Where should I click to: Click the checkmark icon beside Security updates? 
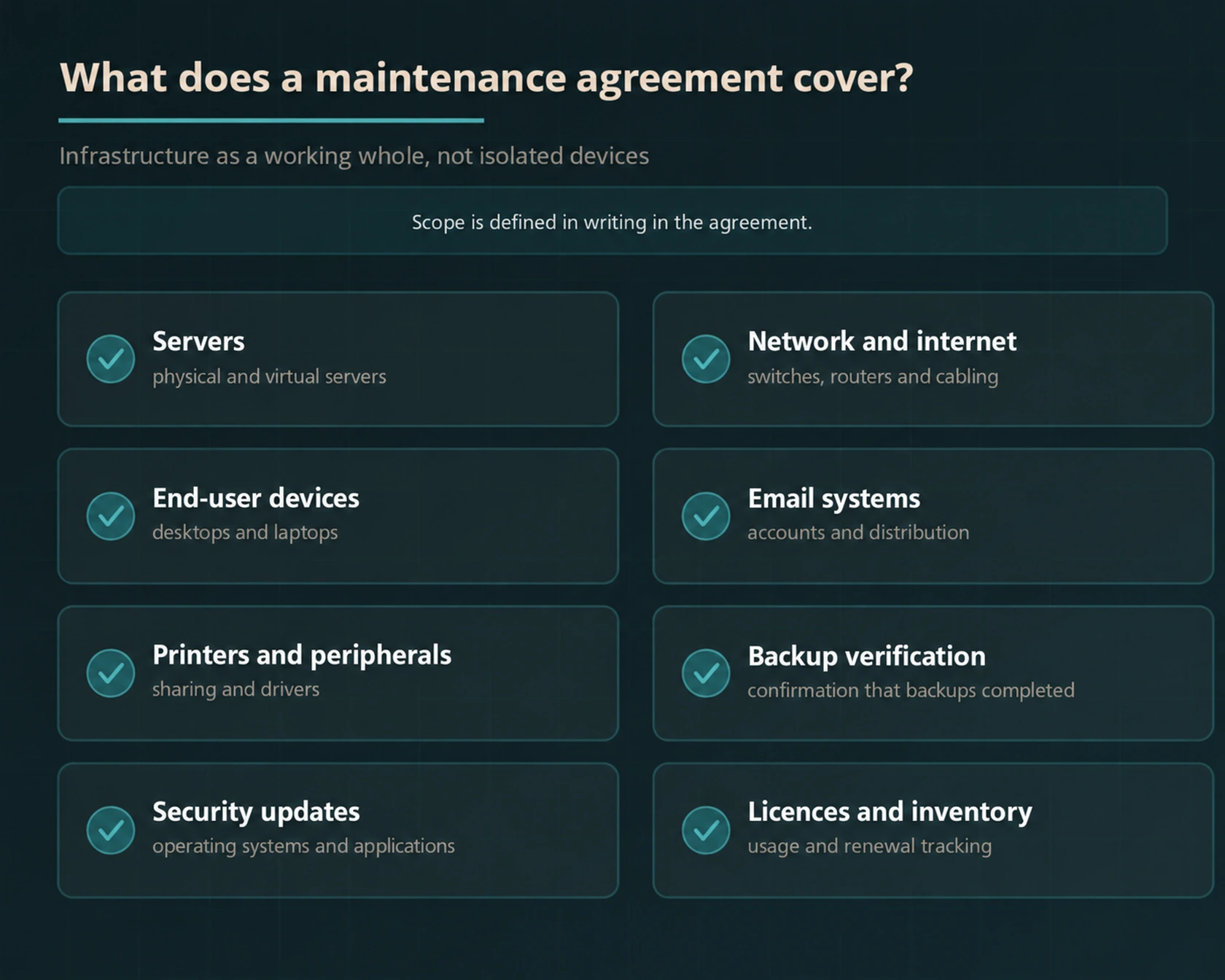tap(111, 830)
